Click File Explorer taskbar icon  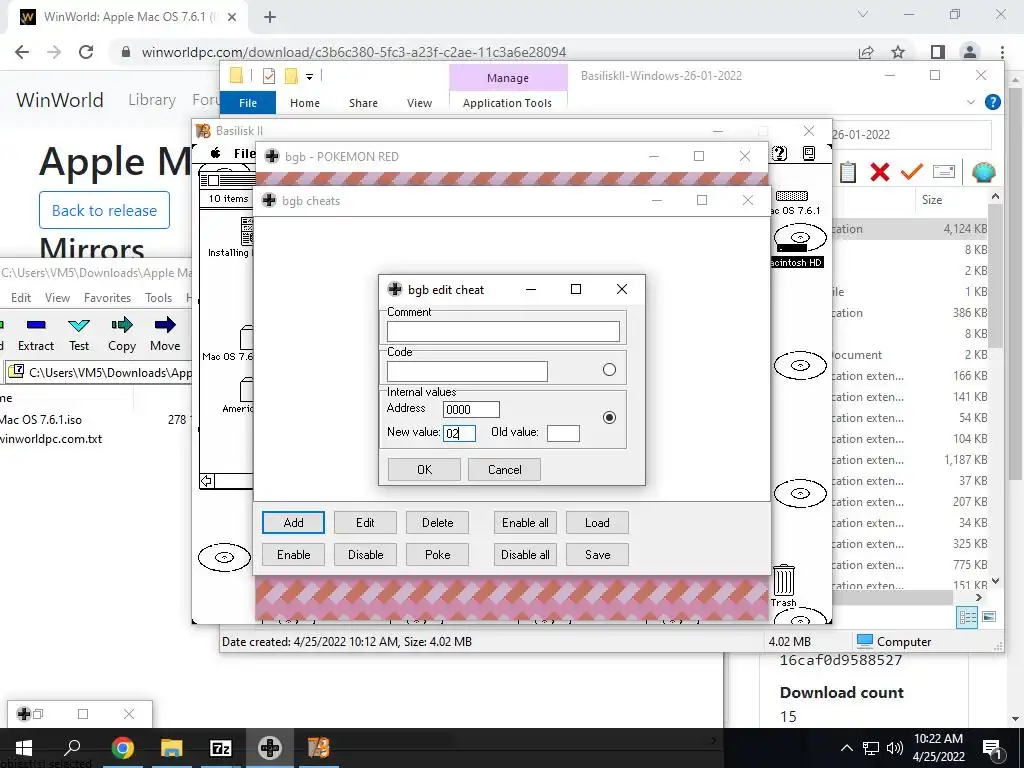(x=171, y=748)
